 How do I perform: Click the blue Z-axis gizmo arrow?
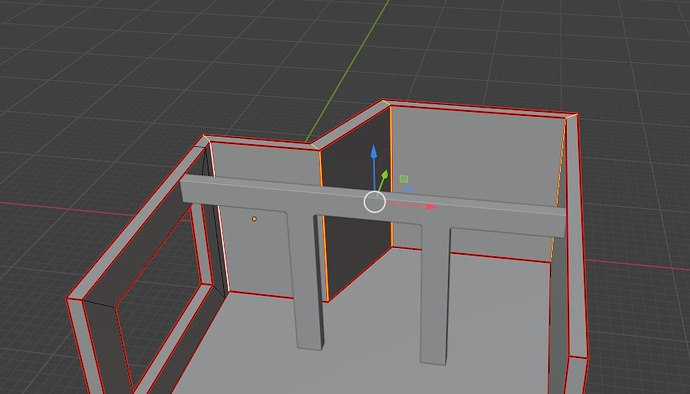point(374,152)
